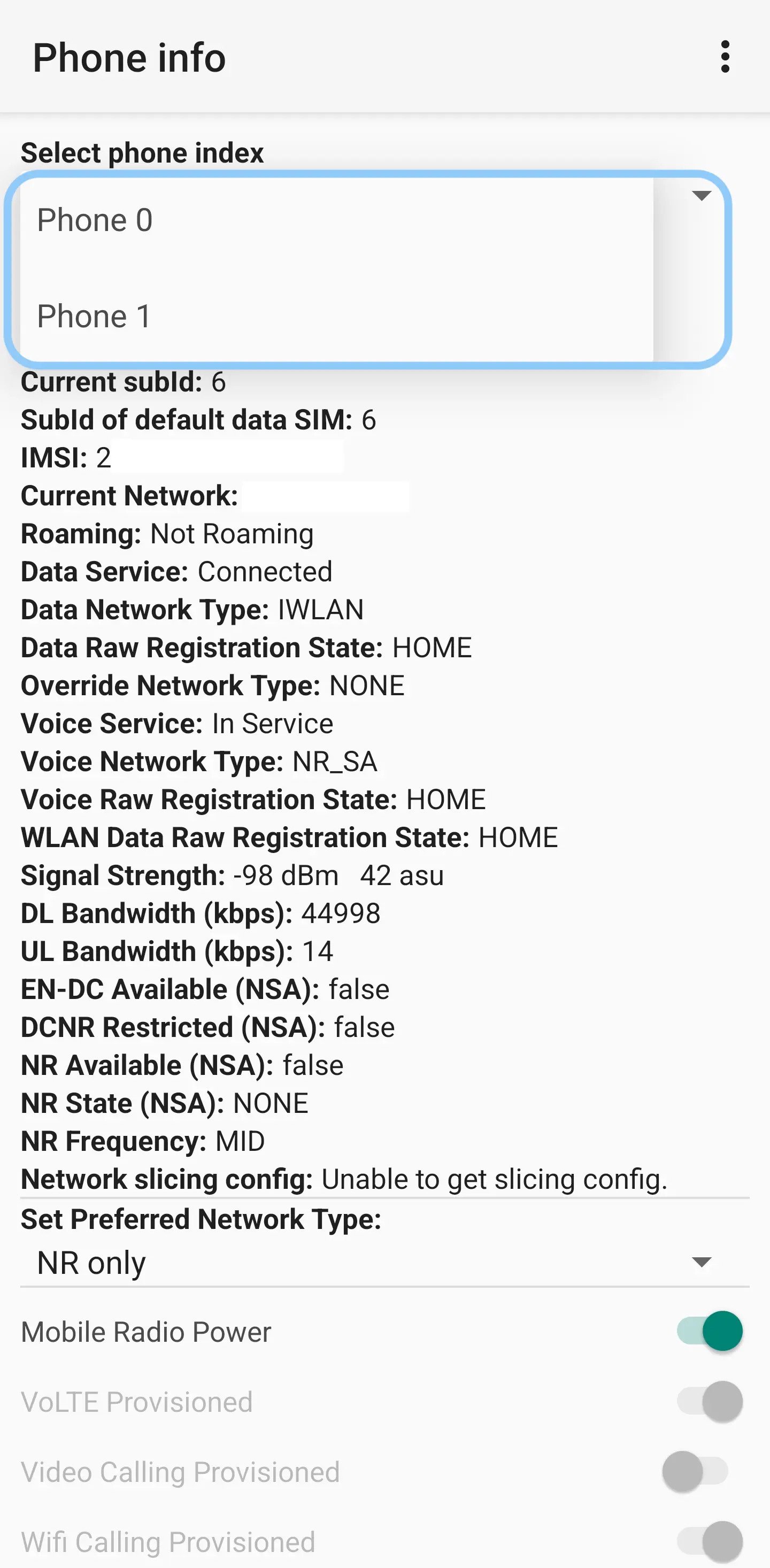Screen dimensions: 770x1568
Task: Tap the DL Bandwidth value line
Action: tap(201, 913)
